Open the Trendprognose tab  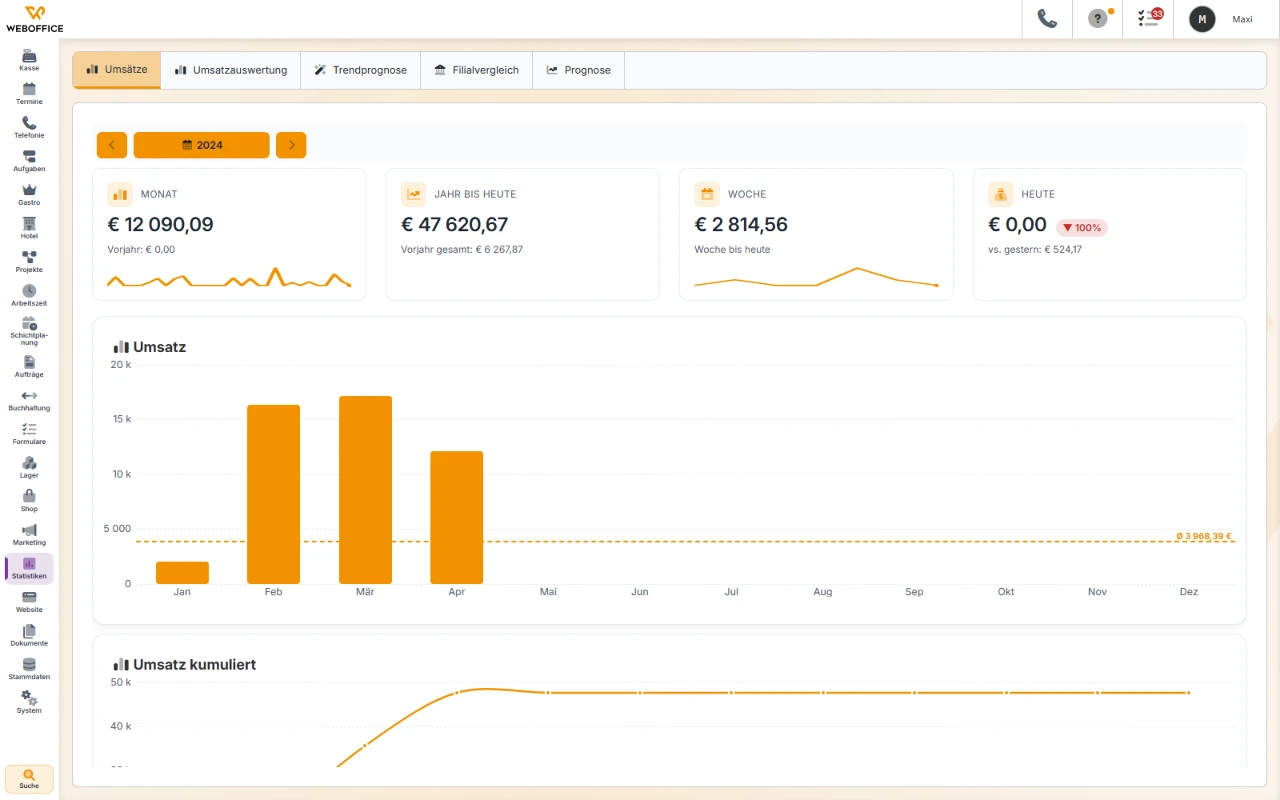click(x=361, y=70)
